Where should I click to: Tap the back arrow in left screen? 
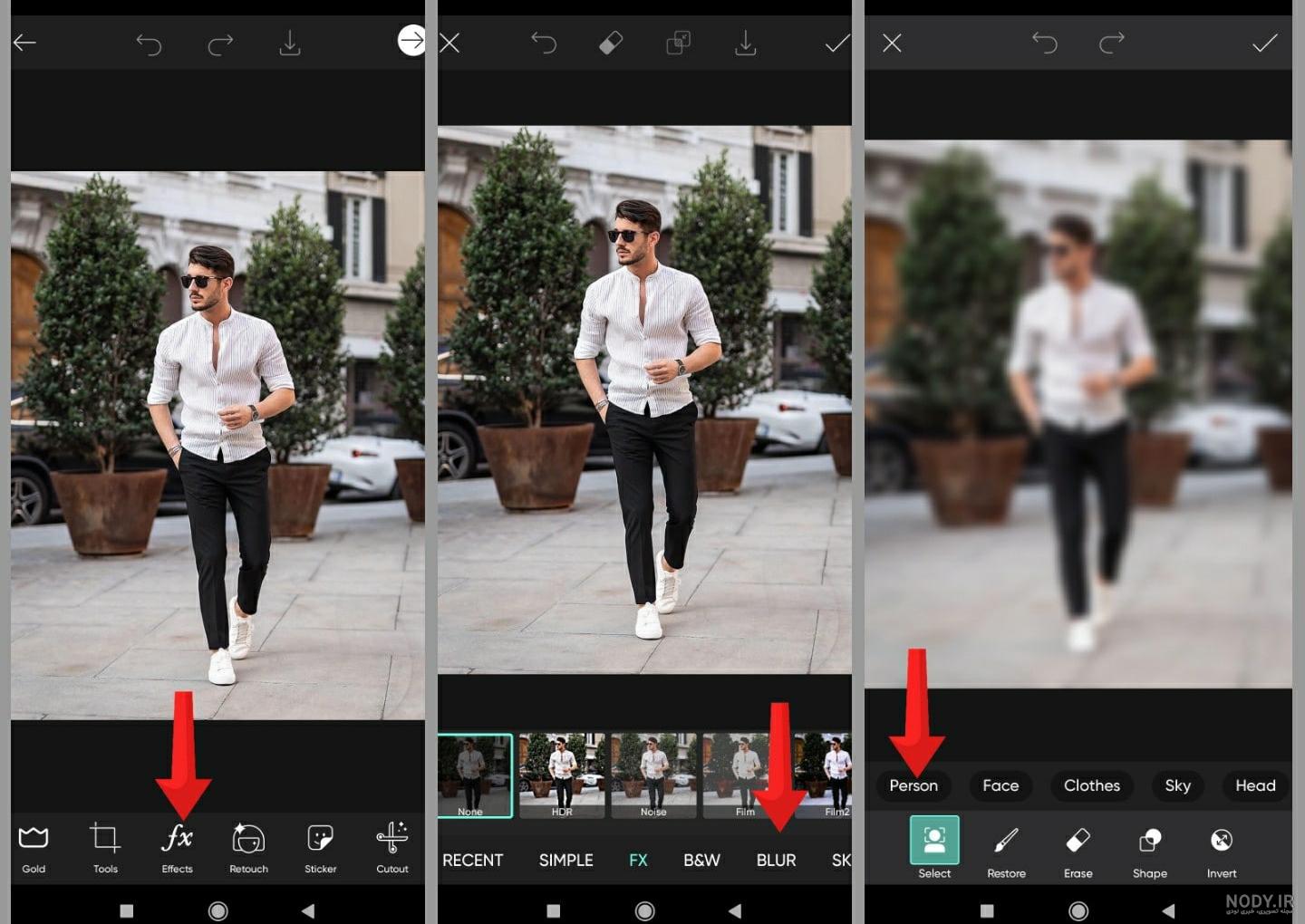click(x=24, y=43)
